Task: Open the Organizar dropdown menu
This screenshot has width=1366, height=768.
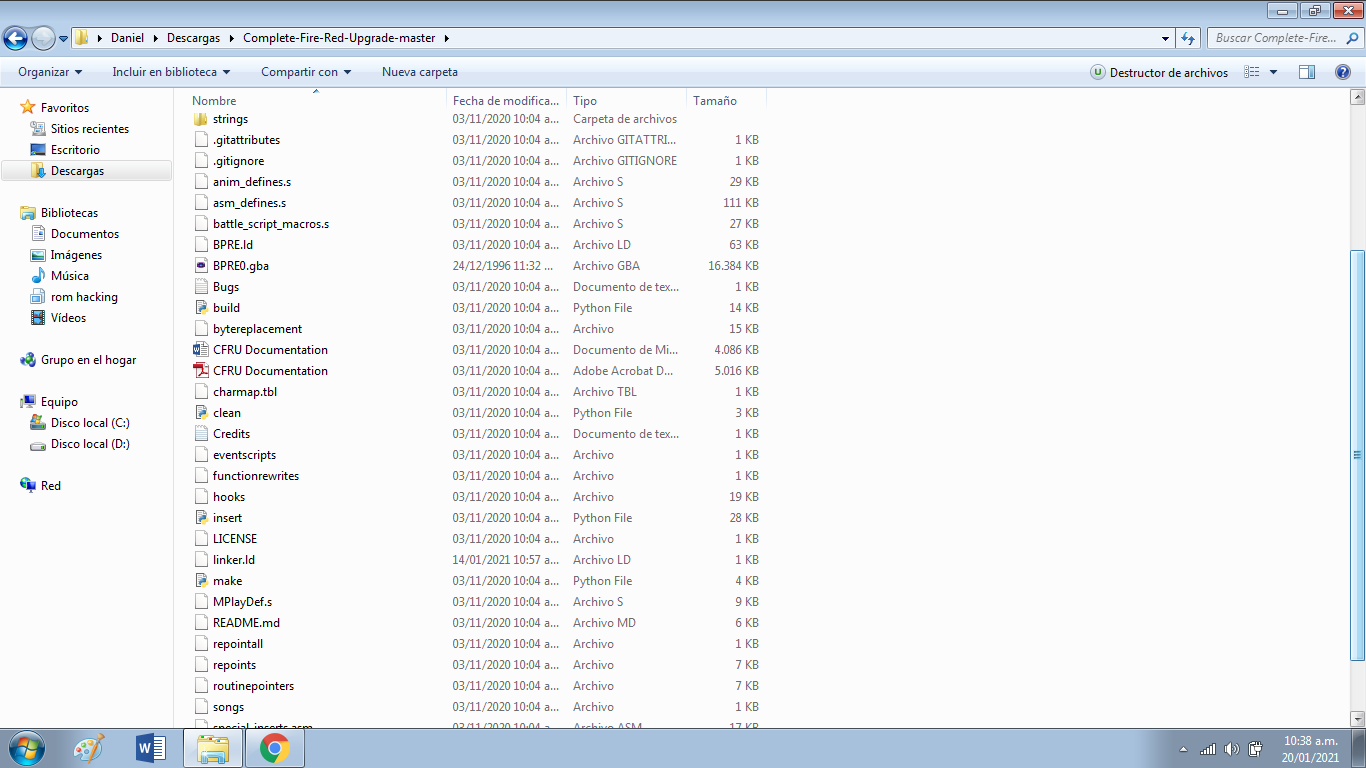Action: click(x=50, y=72)
